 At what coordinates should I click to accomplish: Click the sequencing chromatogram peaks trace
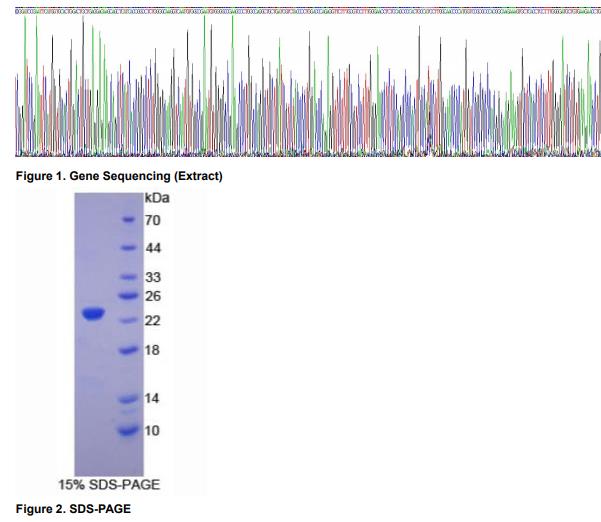point(300,100)
